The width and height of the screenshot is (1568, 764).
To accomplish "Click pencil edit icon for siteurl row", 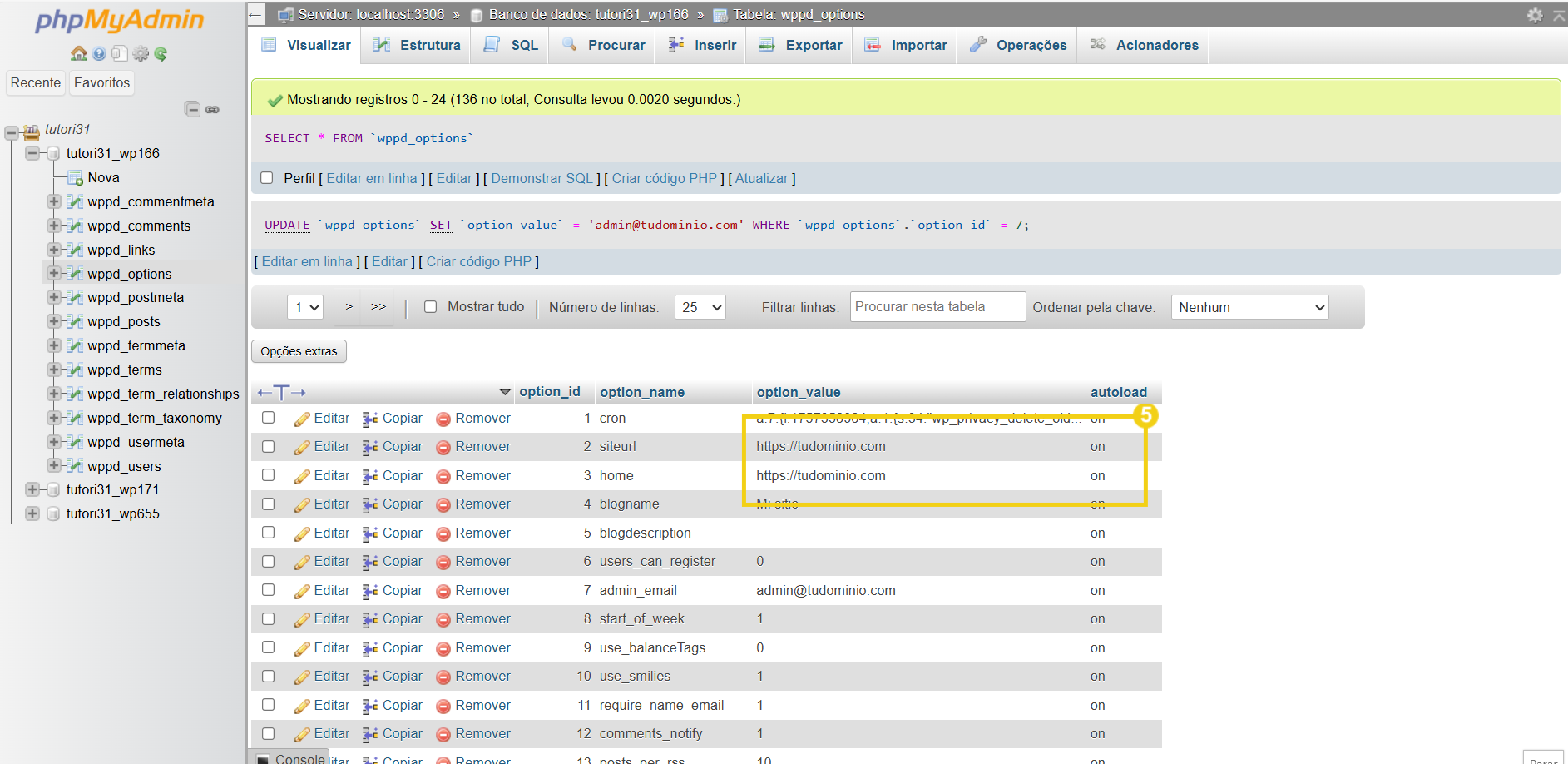I will 302,448.
